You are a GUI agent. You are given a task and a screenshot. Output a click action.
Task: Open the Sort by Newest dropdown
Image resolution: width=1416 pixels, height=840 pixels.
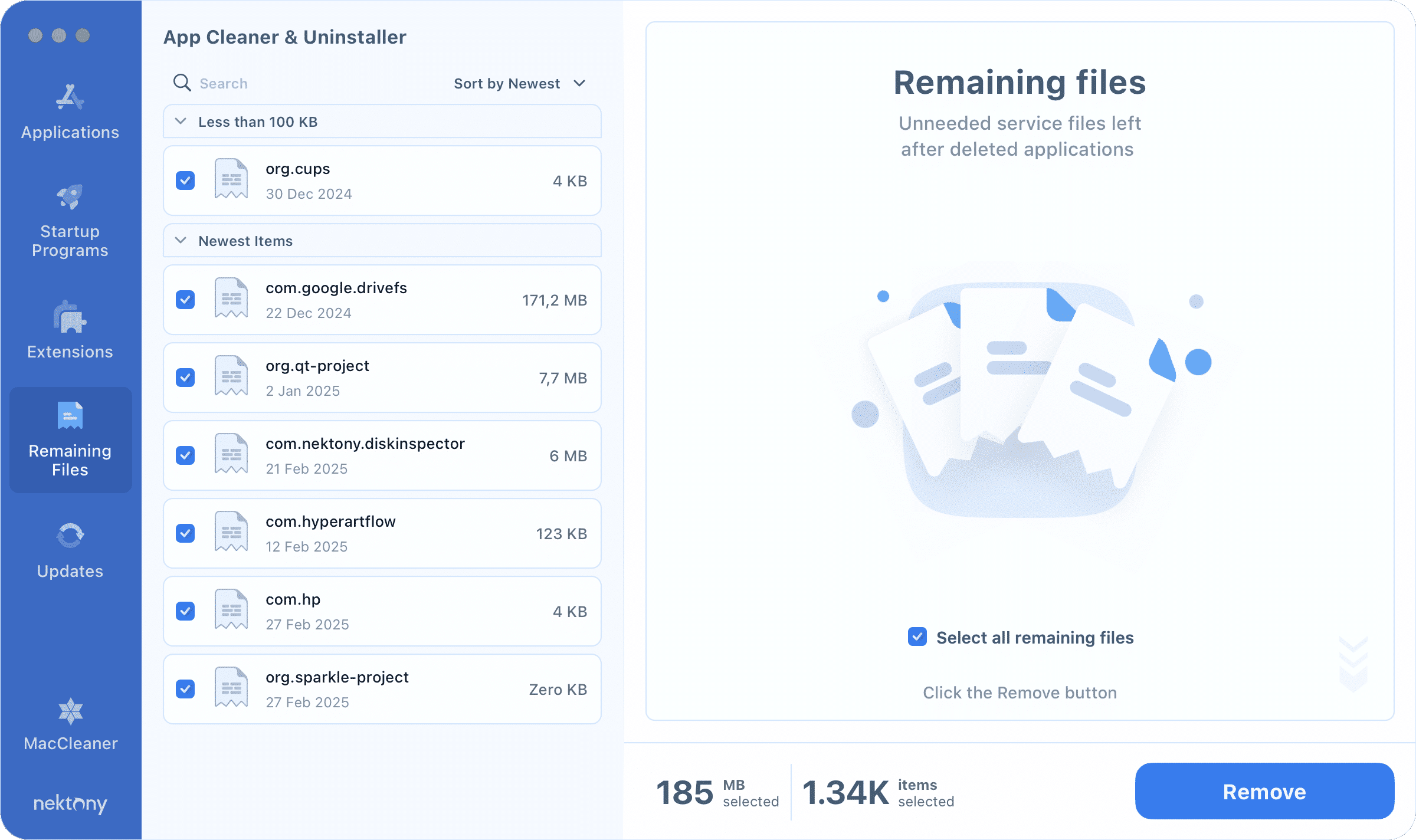click(519, 84)
